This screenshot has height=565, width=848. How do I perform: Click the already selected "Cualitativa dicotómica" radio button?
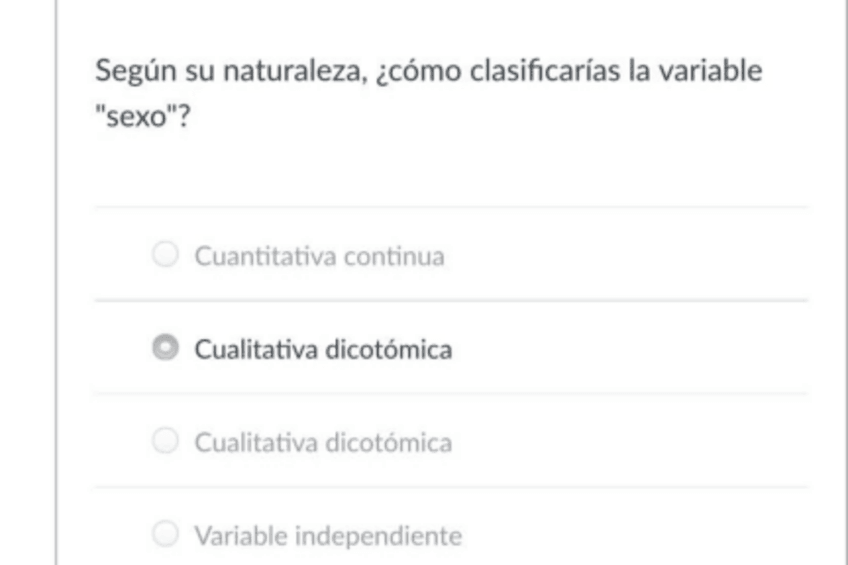pyautogui.click(x=164, y=349)
